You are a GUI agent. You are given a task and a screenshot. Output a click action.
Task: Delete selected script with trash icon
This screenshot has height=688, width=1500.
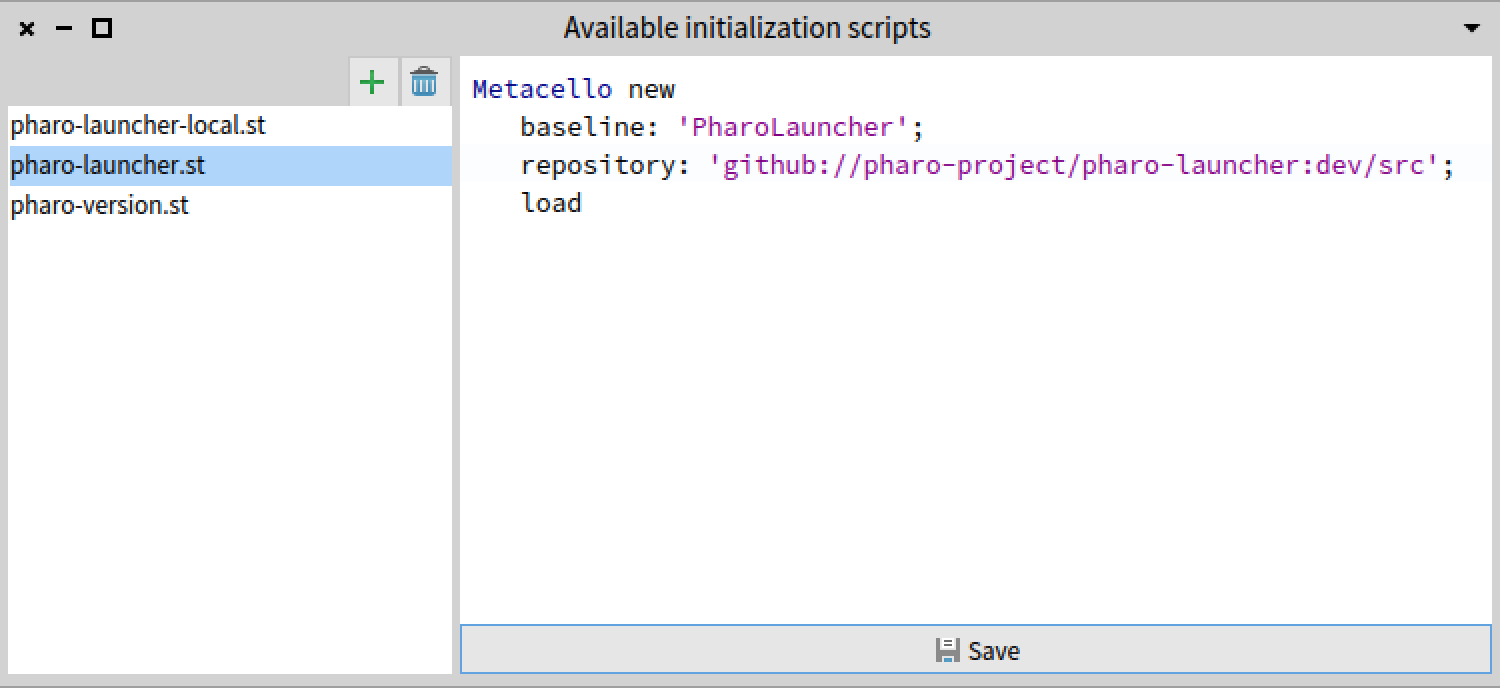[425, 82]
